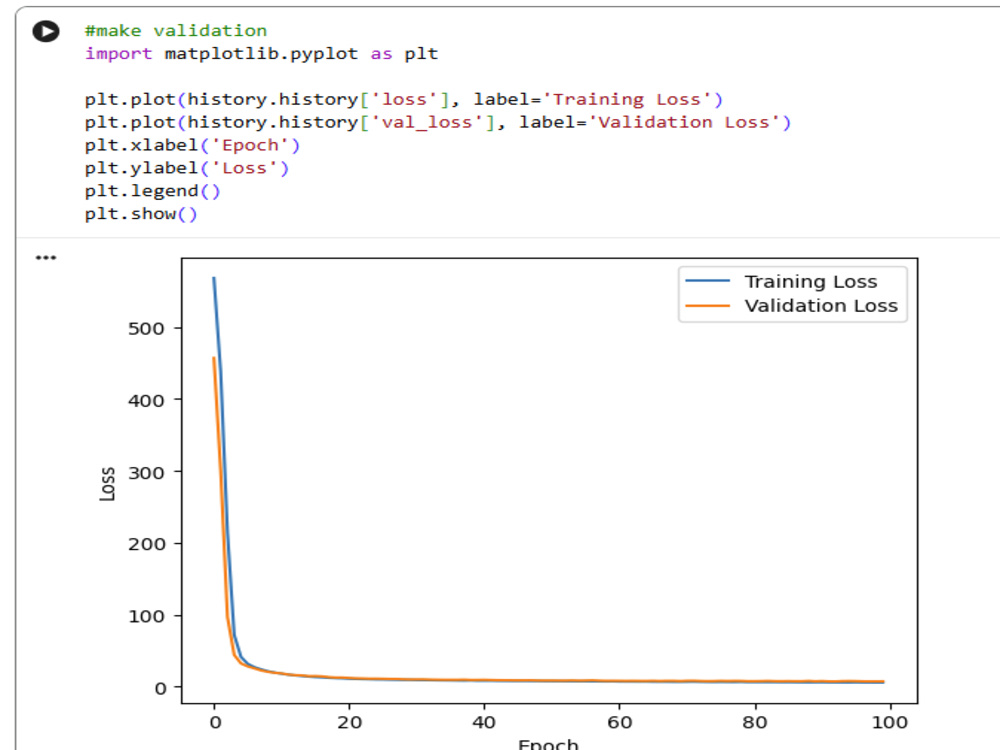Click the y-axis tick label 500

click(x=146, y=328)
